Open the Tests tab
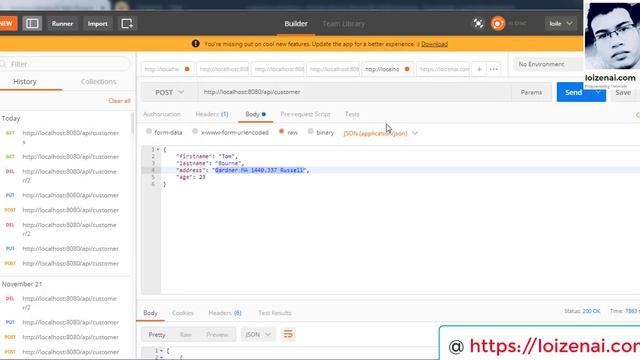Viewport: 640px width, 360px height. coord(352,114)
